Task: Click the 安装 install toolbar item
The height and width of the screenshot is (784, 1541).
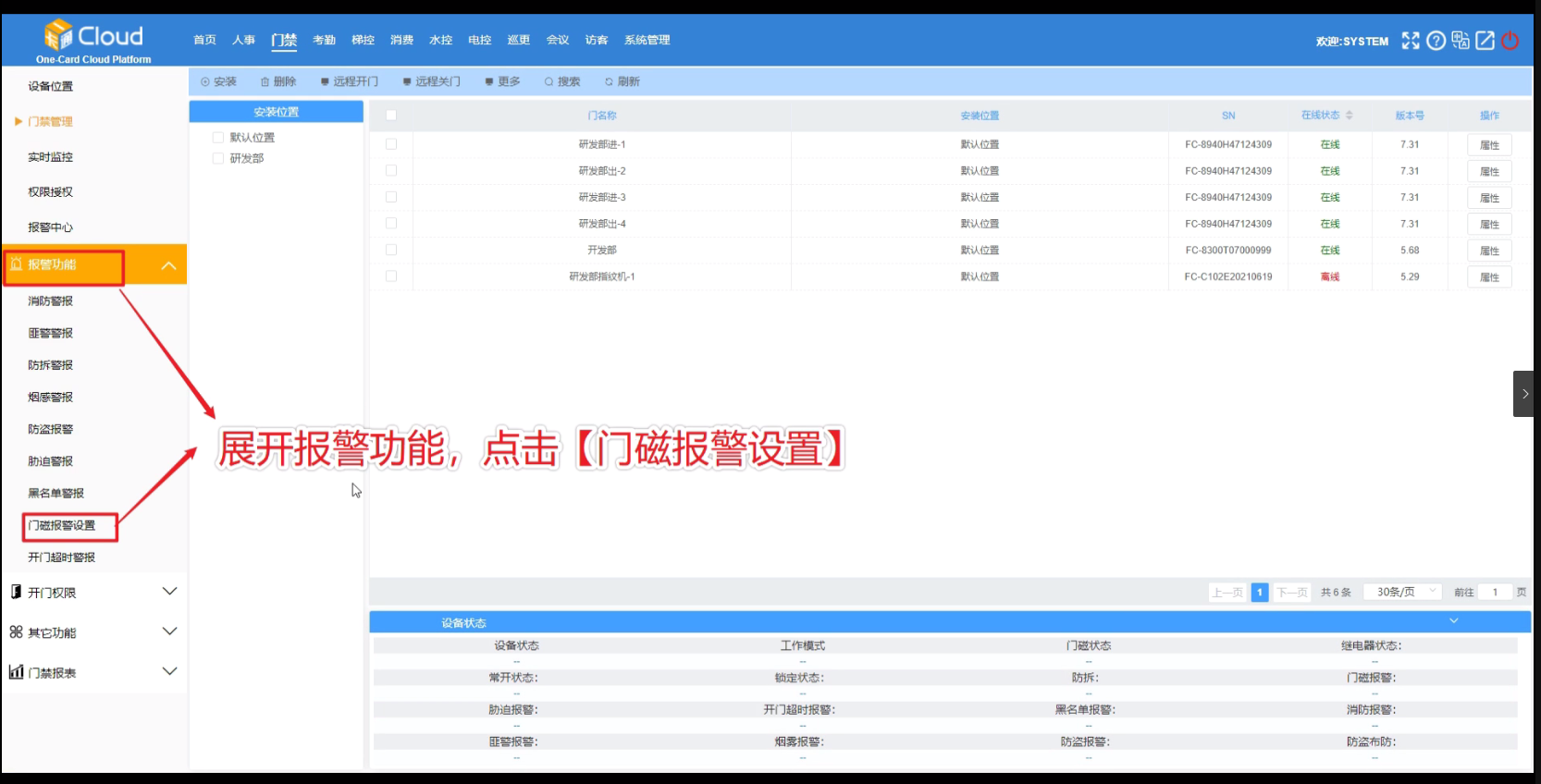Action: point(219,81)
